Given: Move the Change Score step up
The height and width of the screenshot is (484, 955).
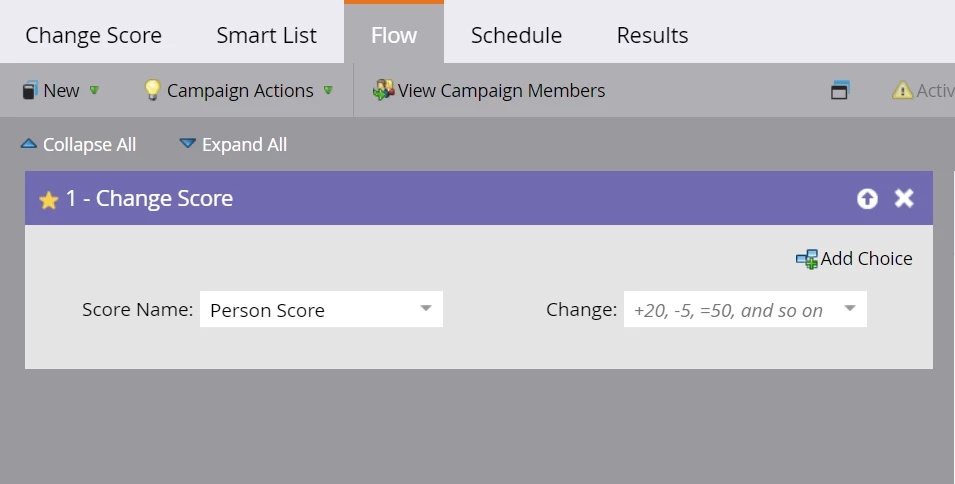Looking at the screenshot, I should pyautogui.click(x=867, y=199).
